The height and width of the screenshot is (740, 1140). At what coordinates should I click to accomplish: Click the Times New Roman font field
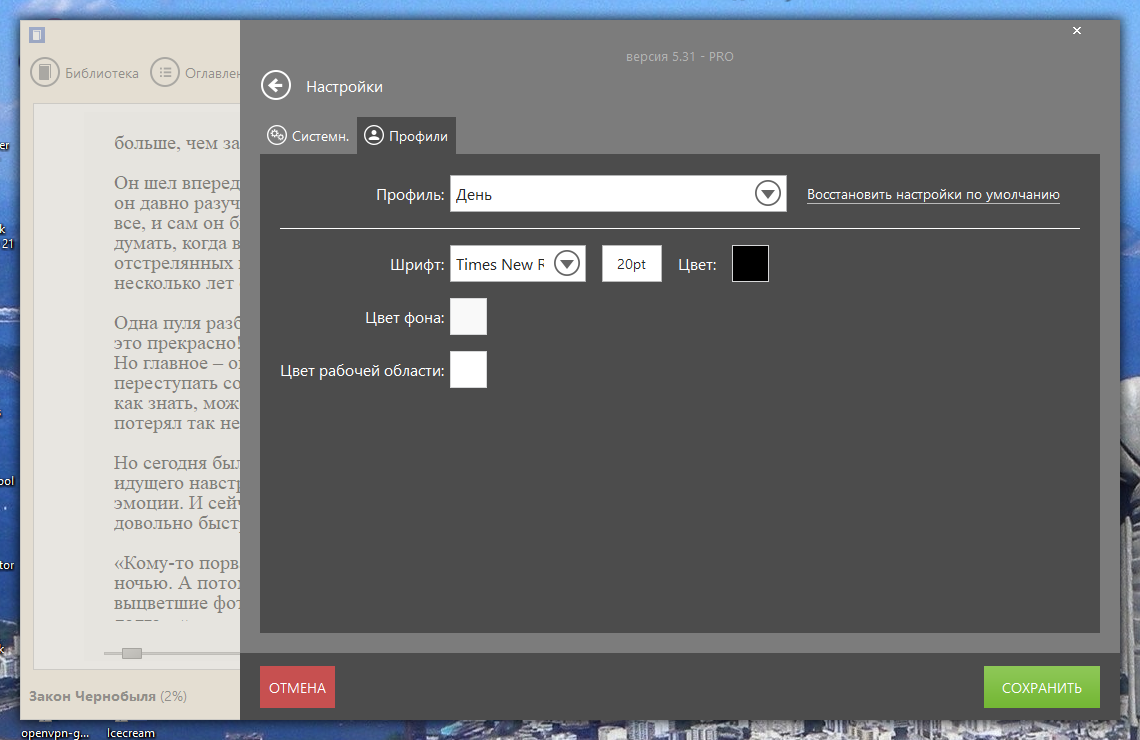pyautogui.click(x=518, y=264)
